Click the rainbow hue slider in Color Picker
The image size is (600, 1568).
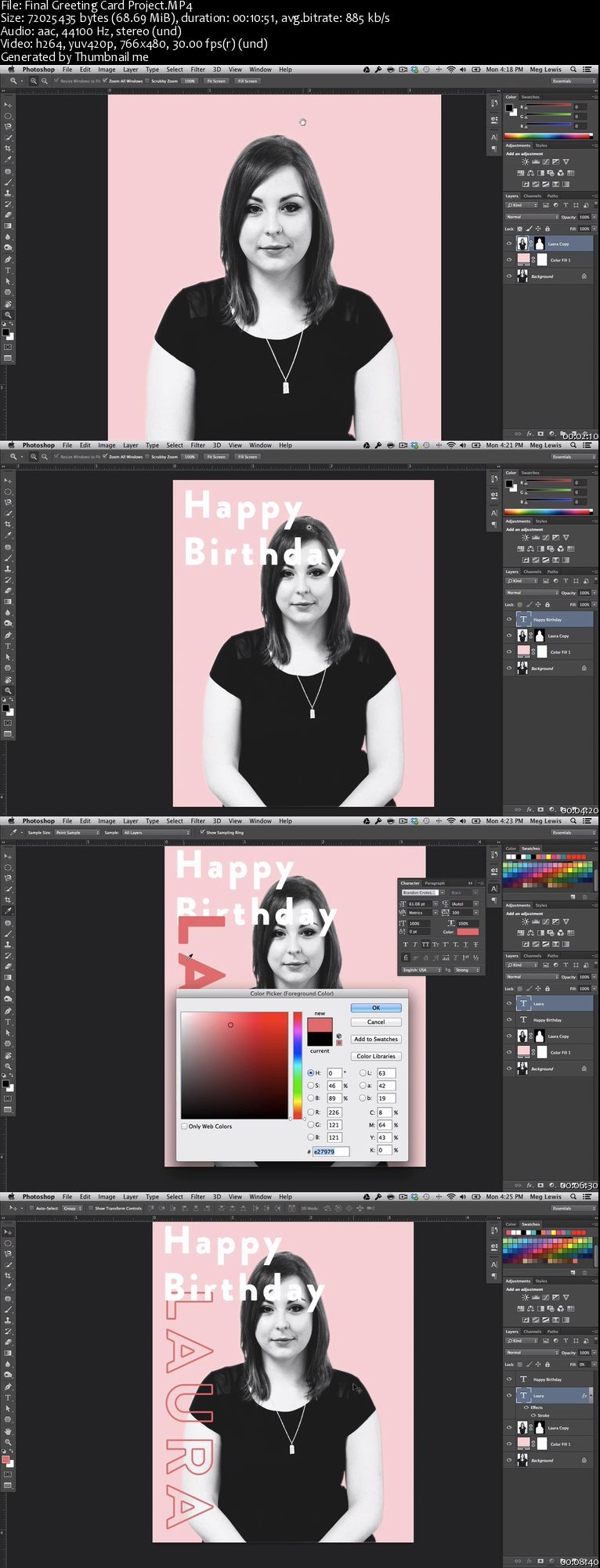tap(298, 1065)
